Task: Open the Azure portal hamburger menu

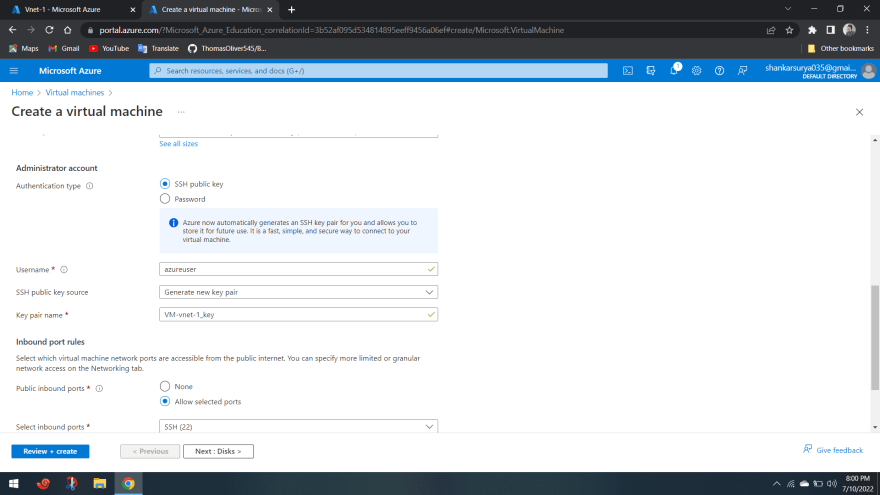Action: point(14,71)
